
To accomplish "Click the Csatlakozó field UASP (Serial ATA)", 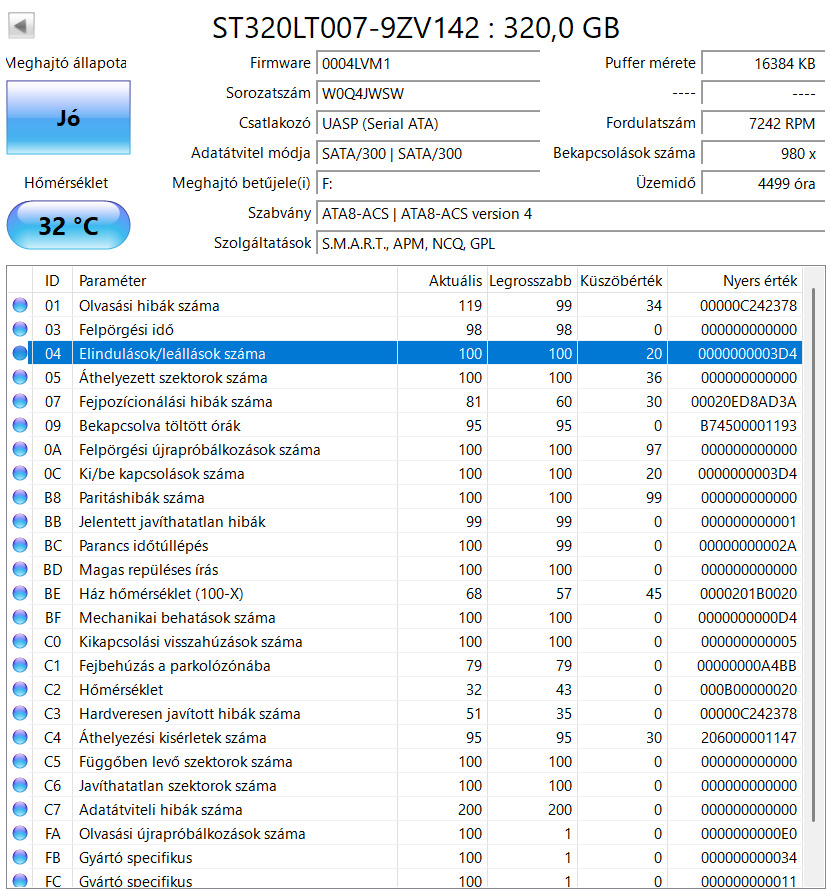I will [x=427, y=124].
